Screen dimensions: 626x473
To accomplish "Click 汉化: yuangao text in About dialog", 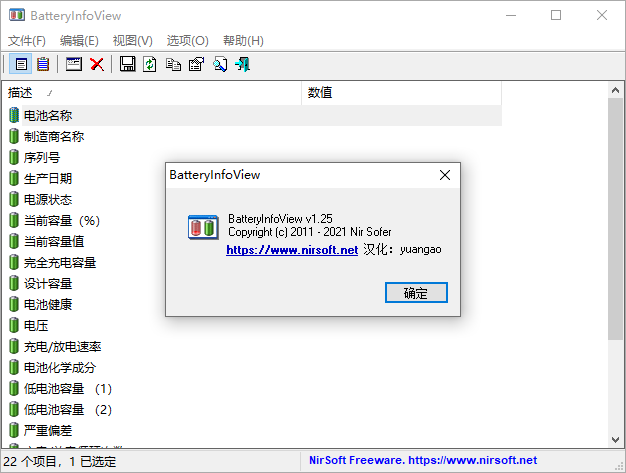I will [402, 249].
